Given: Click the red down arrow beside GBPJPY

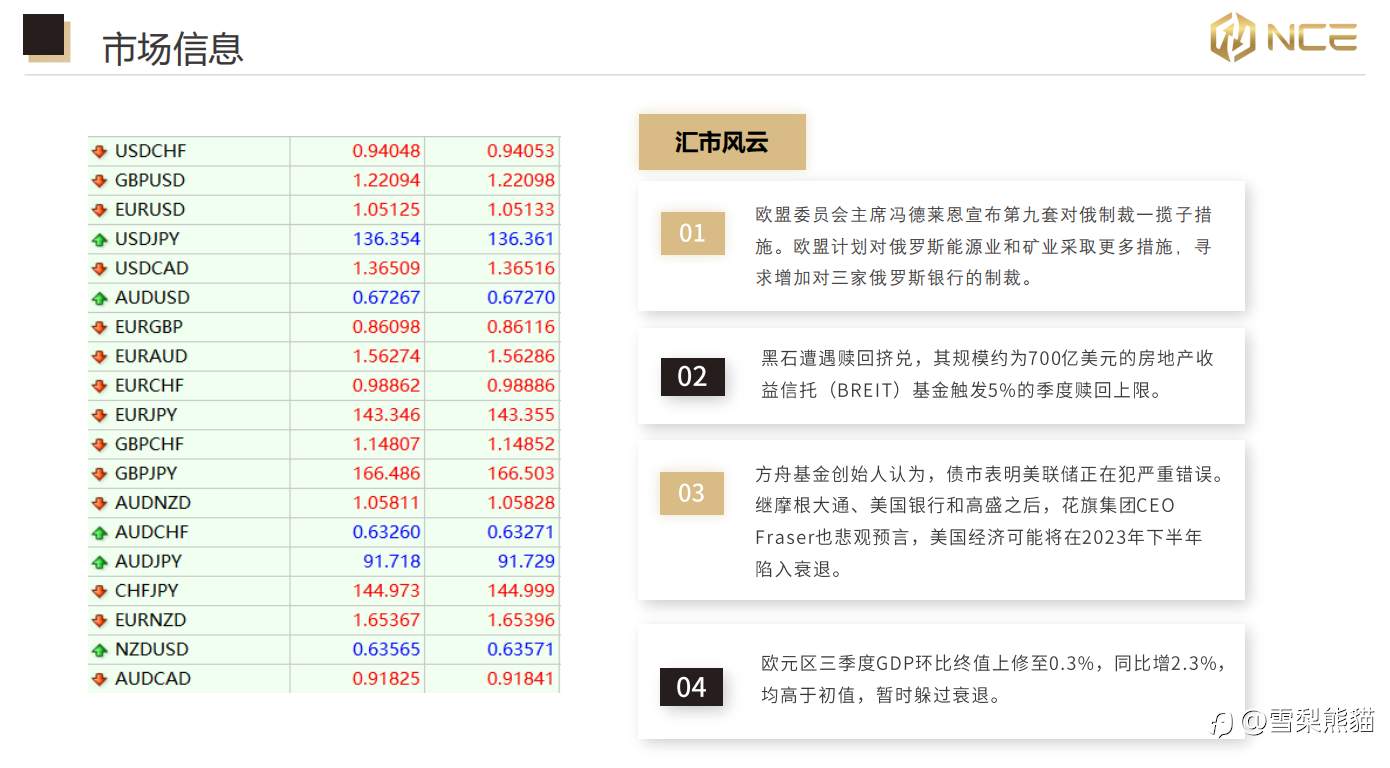Looking at the screenshot, I should point(99,473).
